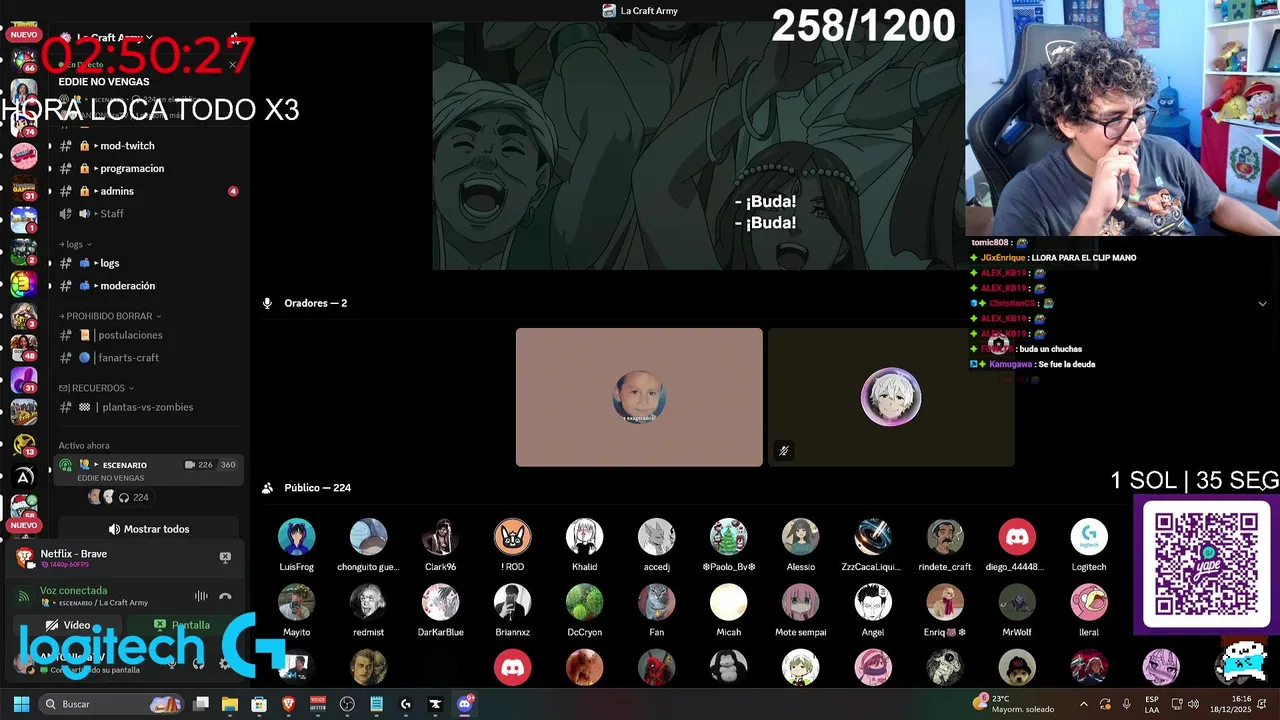Click muted stream icon on speaker tile
The height and width of the screenshot is (720, 1280).
coord(783,451)
